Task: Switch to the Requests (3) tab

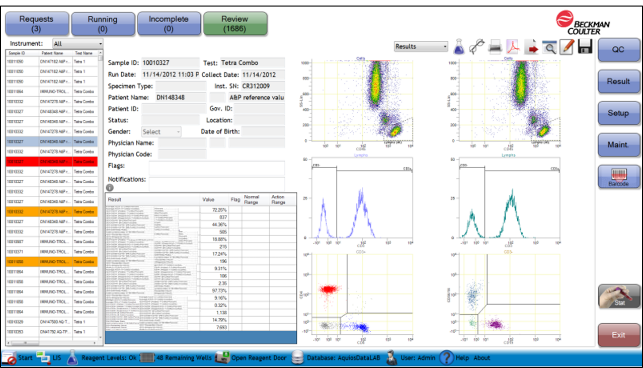Action: pos(37,24)
